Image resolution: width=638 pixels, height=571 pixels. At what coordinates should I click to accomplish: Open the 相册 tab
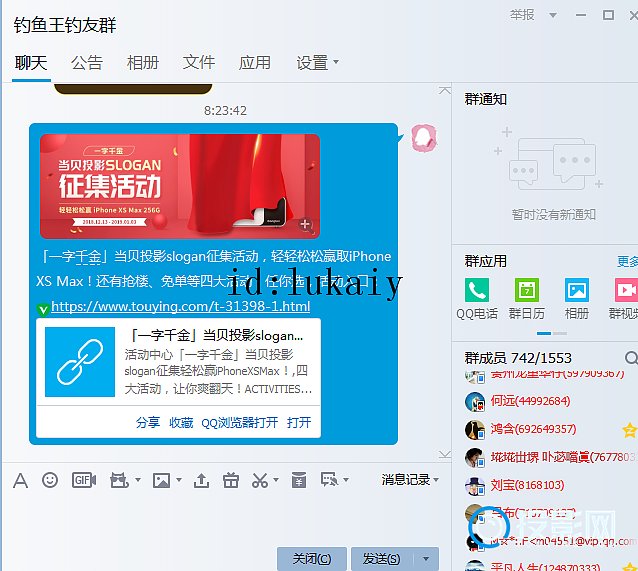tap(143, 63)
